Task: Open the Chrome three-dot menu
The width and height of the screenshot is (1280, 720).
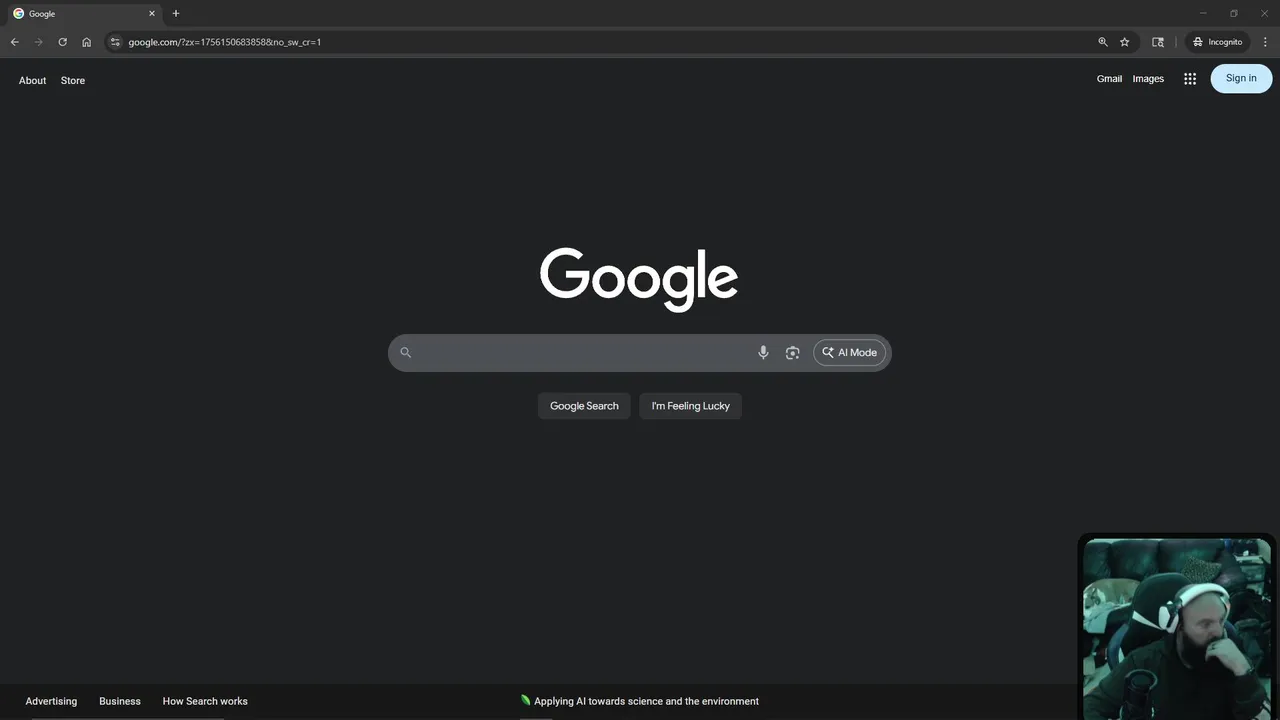Action: tap(1265, 42)
